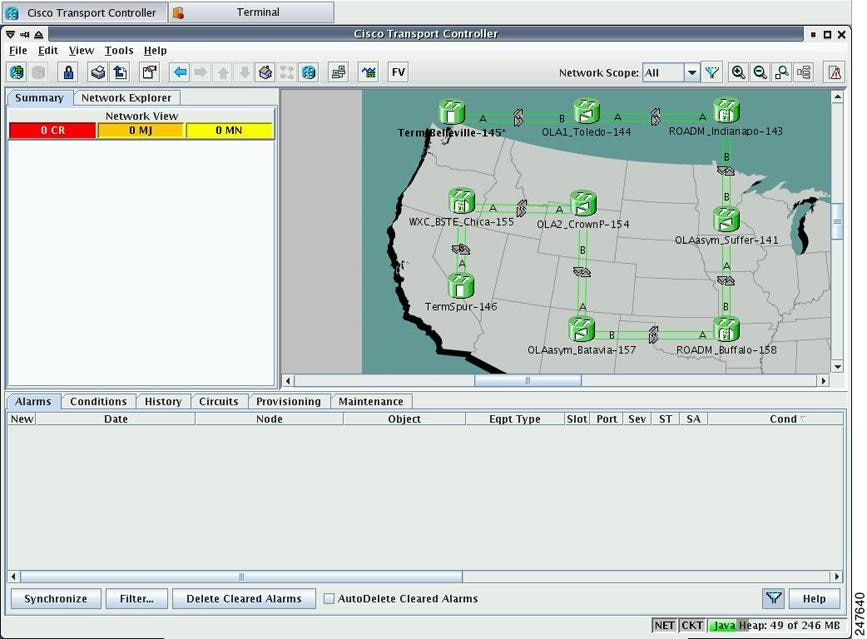This screenshot has height=639, width=867.
Task: Click the blue padlock lock-node icon
Action: pos(69,72)
